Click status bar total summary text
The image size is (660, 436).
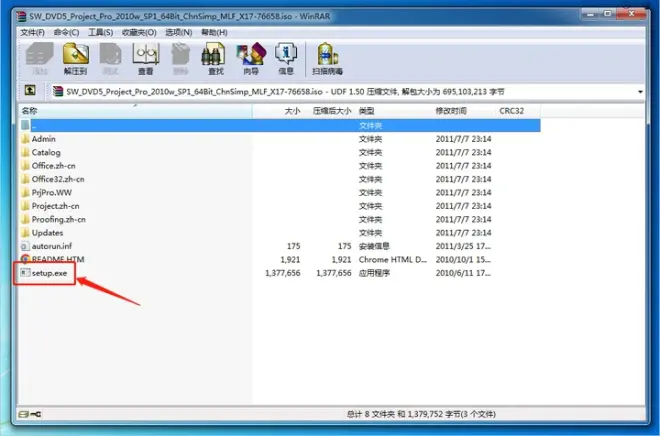(421, 414)
